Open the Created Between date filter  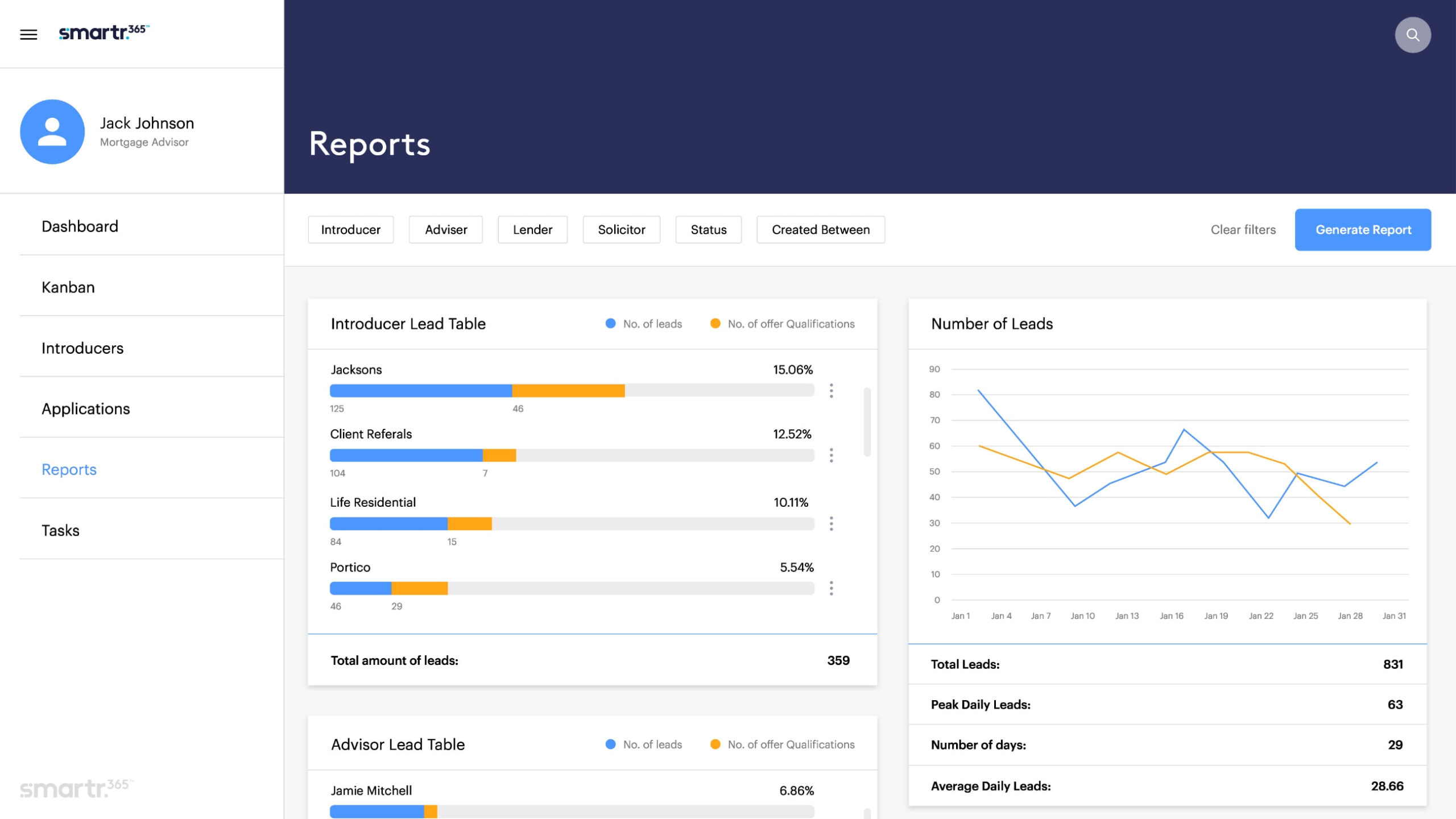pyautogui.click(x=820, y=230)
